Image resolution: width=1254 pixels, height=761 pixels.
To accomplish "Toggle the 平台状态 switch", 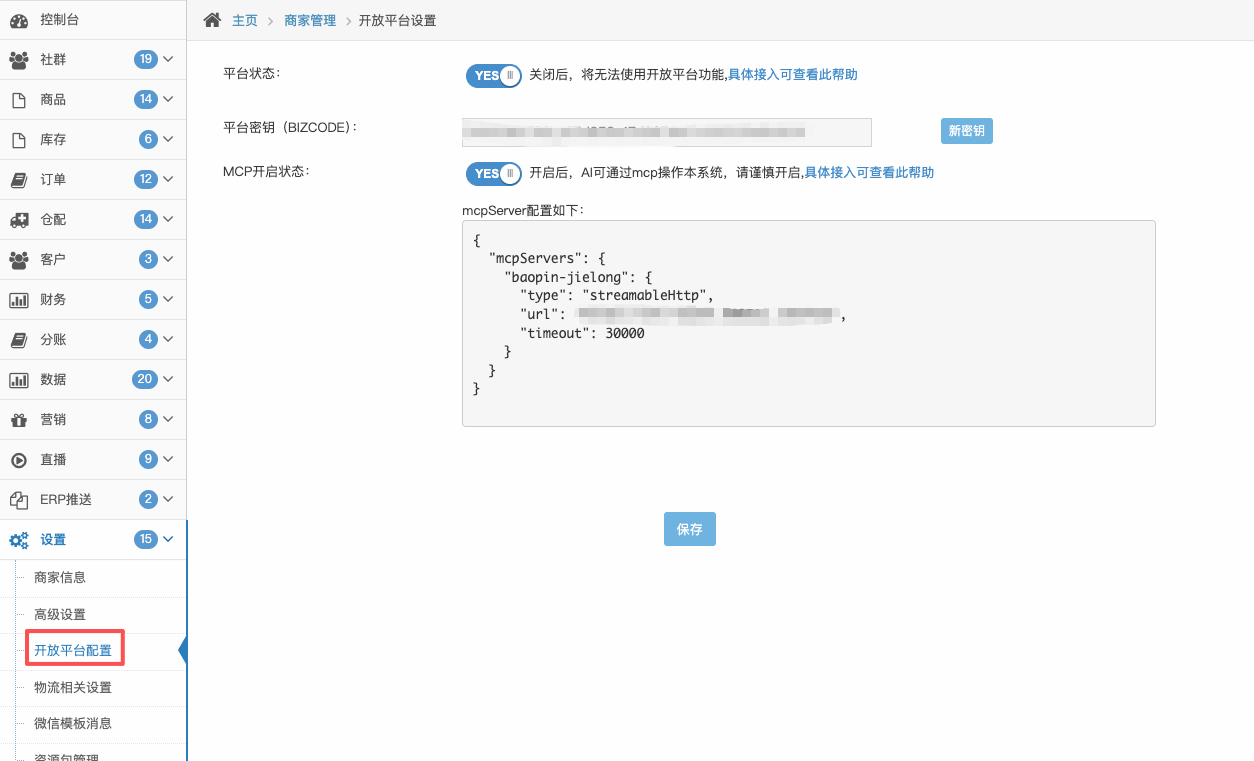I will tap(493, 75).
